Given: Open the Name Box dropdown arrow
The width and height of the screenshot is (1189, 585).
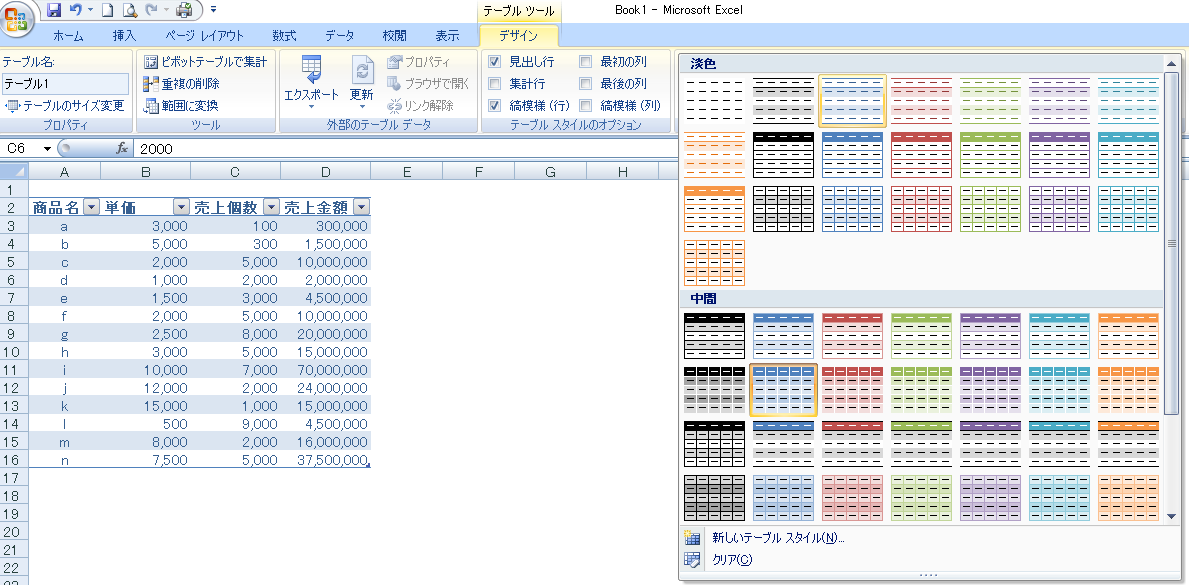Looking at the screenshot, I should (x=46, y=148).
